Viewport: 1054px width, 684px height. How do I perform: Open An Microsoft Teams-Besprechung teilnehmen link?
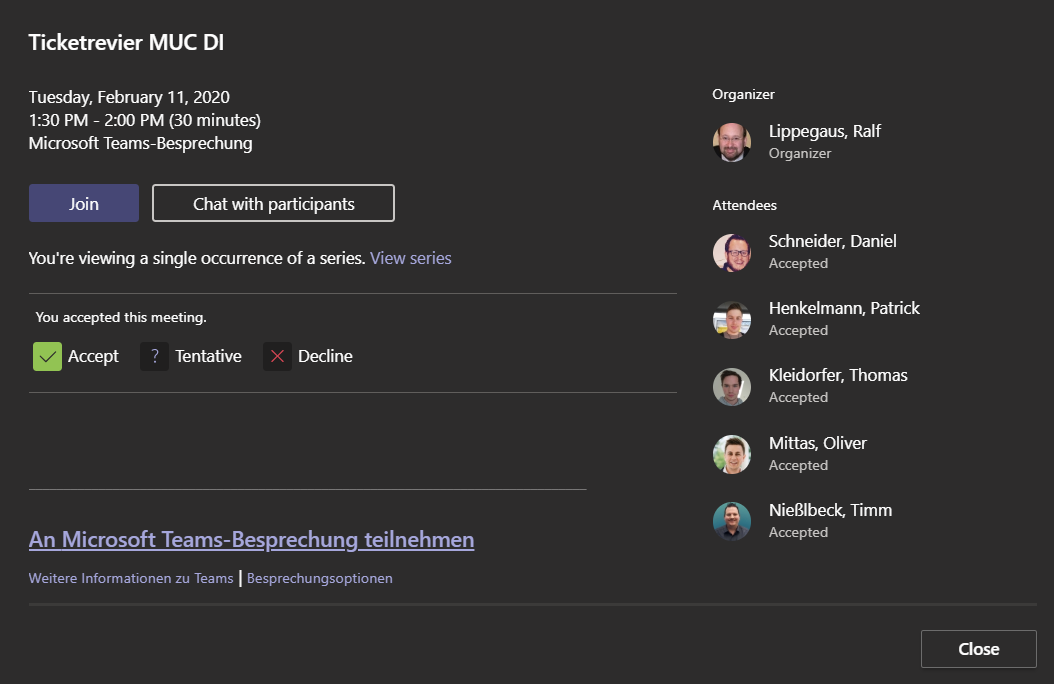(251, 540)
